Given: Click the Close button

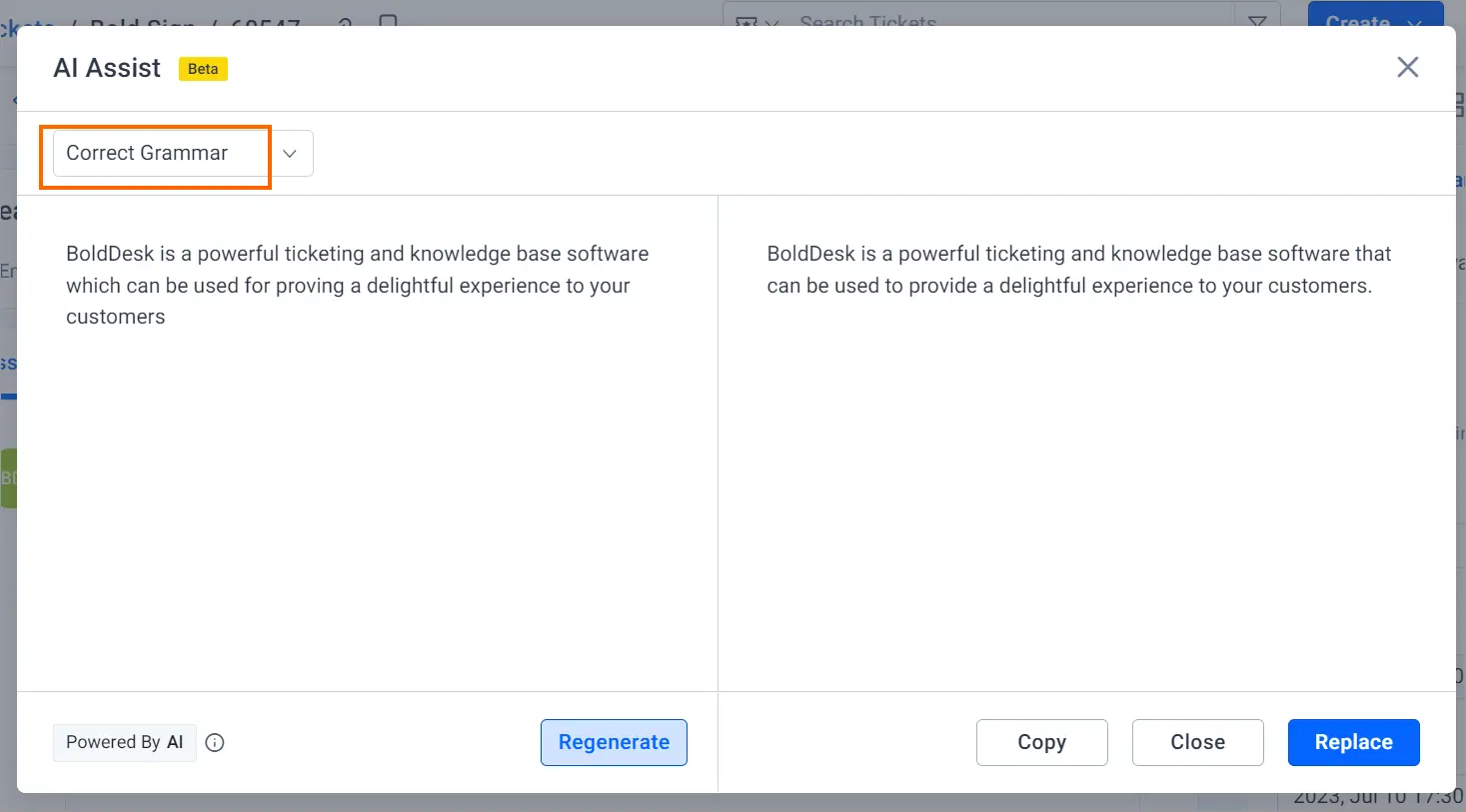Looking at the screenshot, I should click(1197, 742).
